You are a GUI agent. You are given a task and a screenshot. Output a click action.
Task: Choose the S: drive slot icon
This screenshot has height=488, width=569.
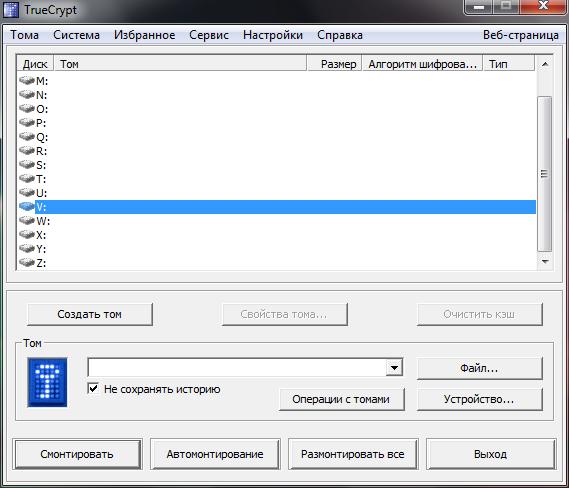click(27, 164)
